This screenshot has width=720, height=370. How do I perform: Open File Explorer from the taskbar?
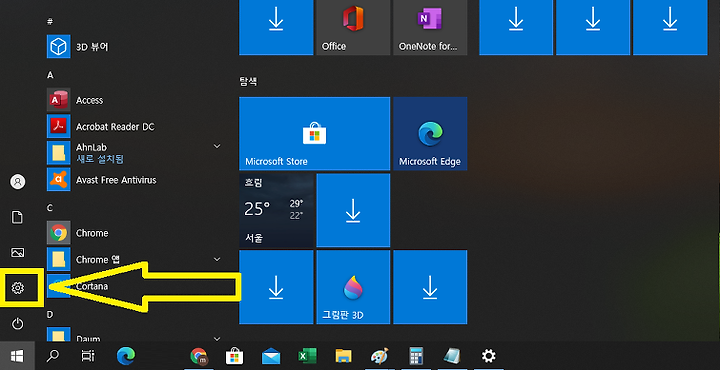343,356
